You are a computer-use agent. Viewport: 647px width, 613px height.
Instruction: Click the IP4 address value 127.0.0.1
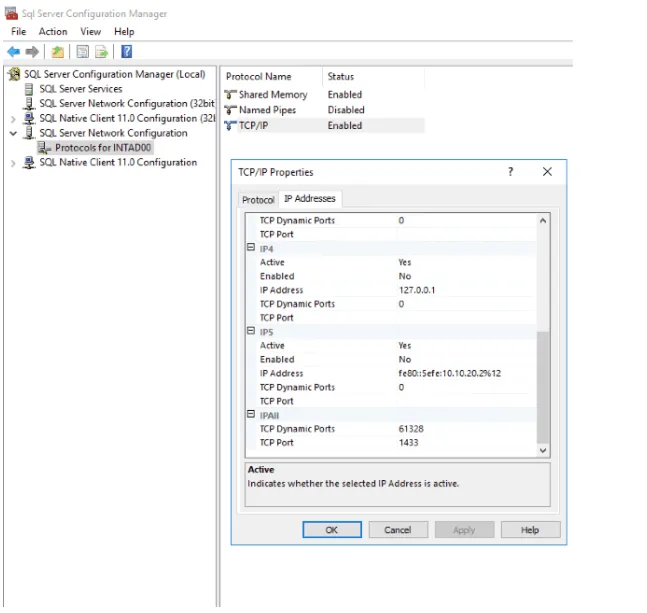[417, 290]
